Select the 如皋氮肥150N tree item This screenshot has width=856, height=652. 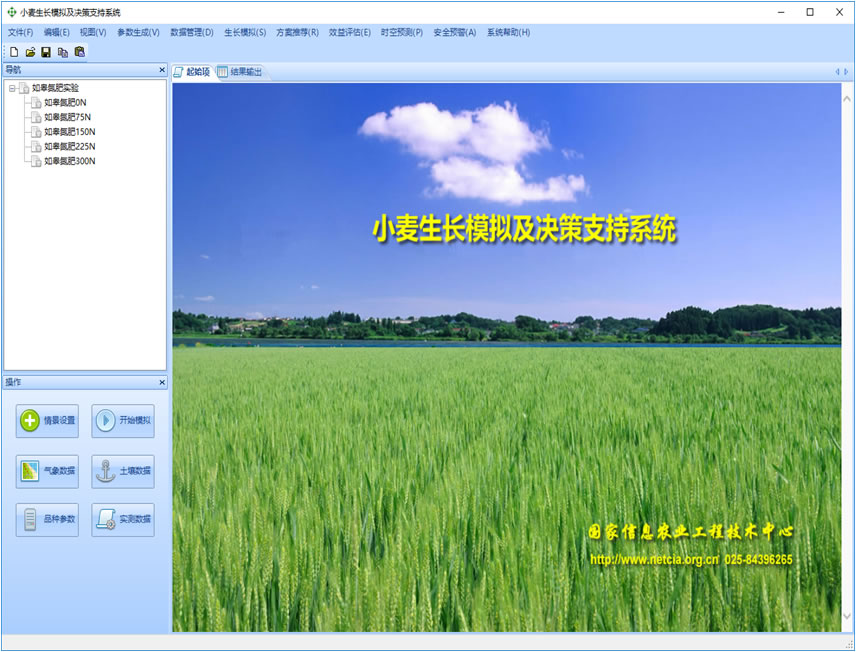pos(70,131)
